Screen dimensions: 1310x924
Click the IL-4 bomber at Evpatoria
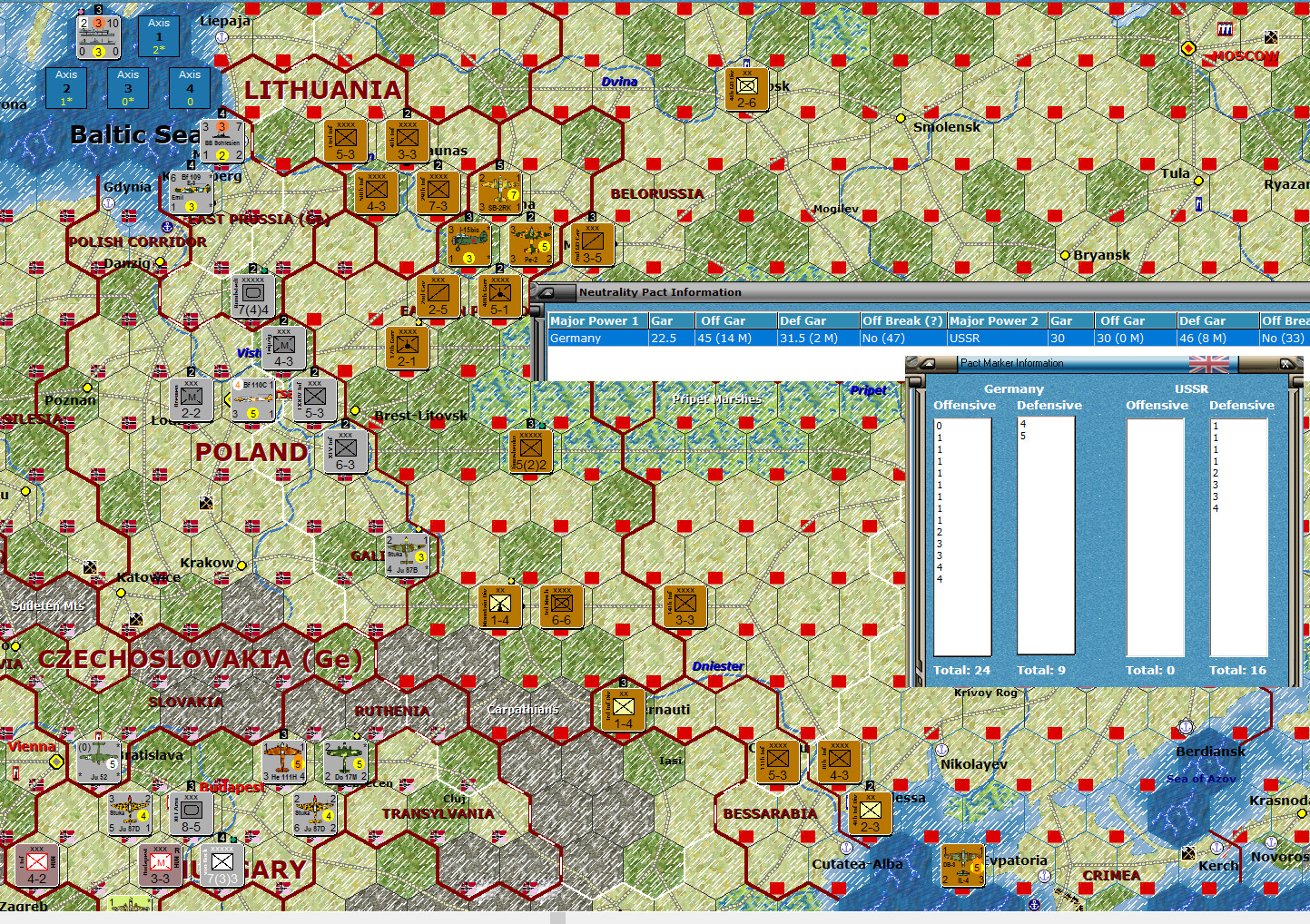[x=962, y=865]
